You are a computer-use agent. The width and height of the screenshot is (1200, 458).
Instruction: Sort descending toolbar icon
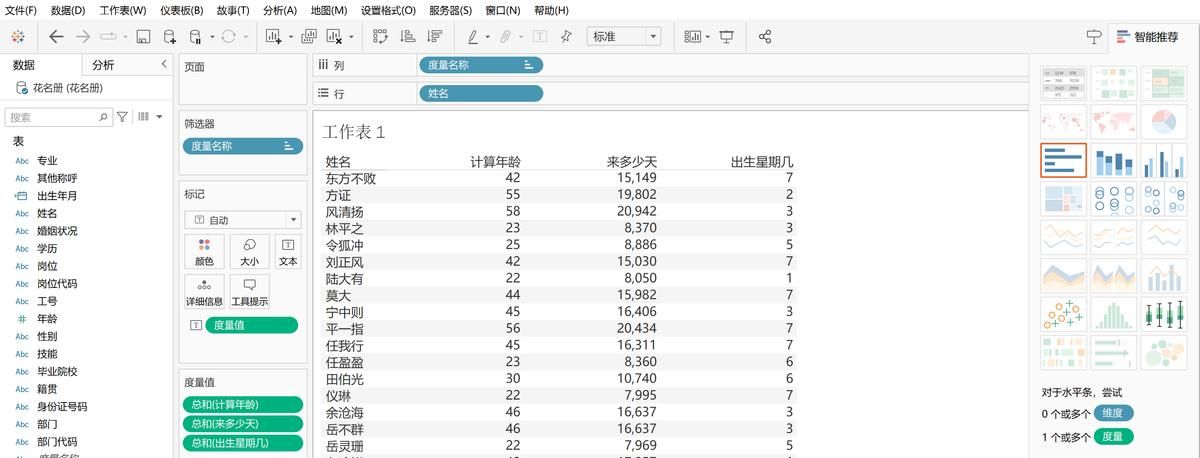point(434,37)
